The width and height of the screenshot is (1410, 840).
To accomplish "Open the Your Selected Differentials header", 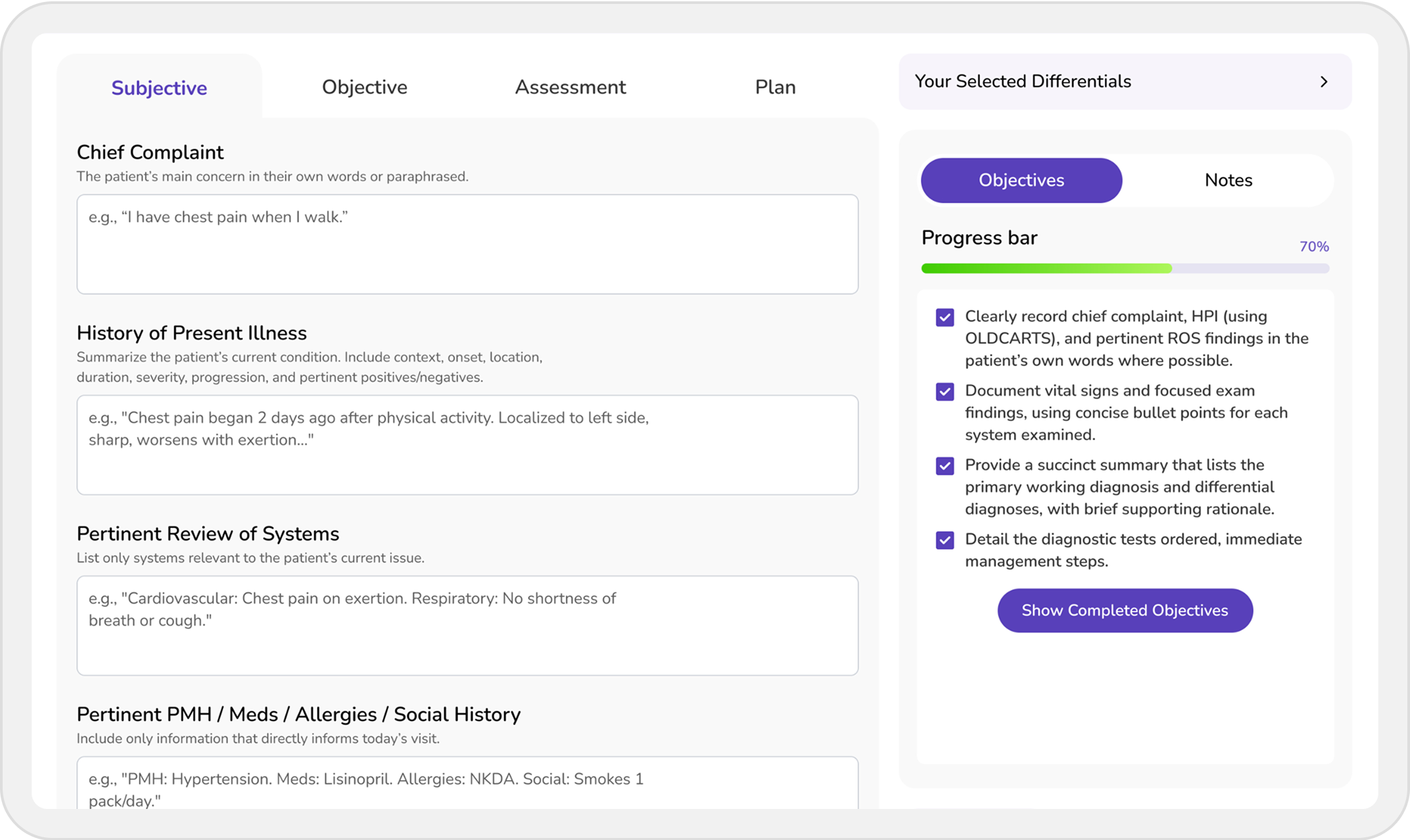I will [1125, 82].
